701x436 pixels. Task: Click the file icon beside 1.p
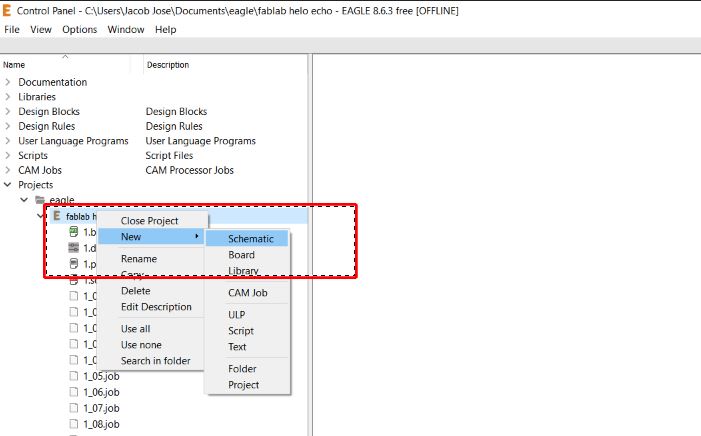[74, 264]
